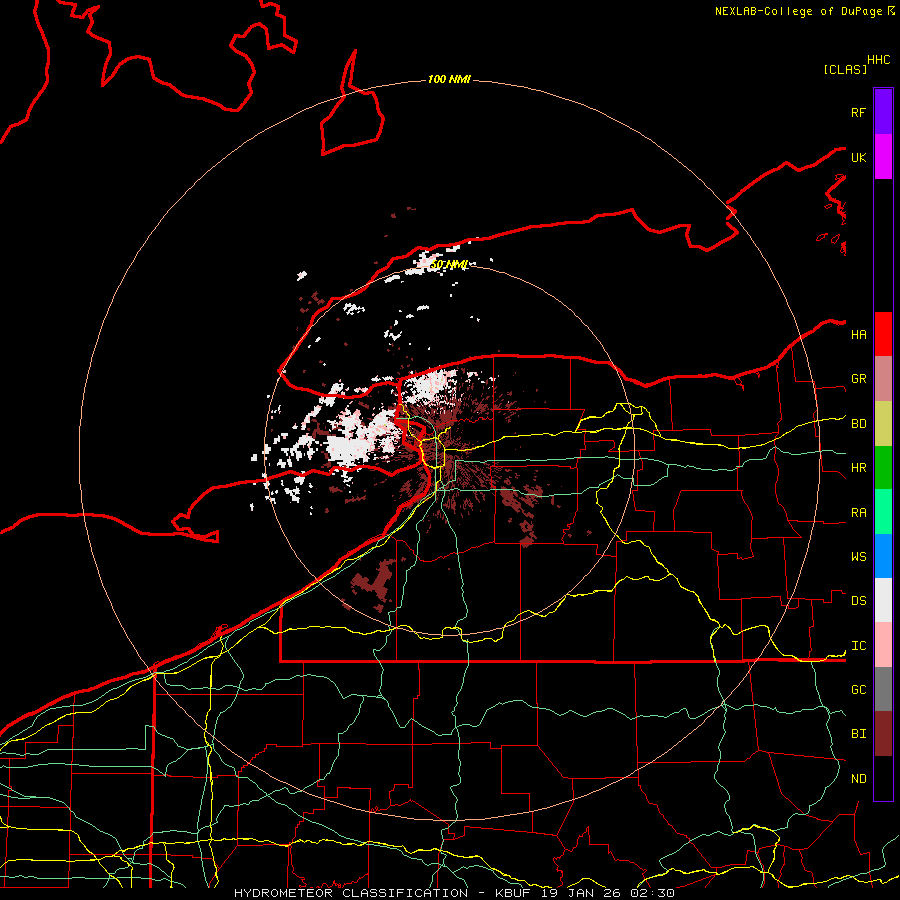The height and width of the screenshot is (900, 900).
Task: Click the '50 NMI' range ring label
Action: click(x=449, y=265)
